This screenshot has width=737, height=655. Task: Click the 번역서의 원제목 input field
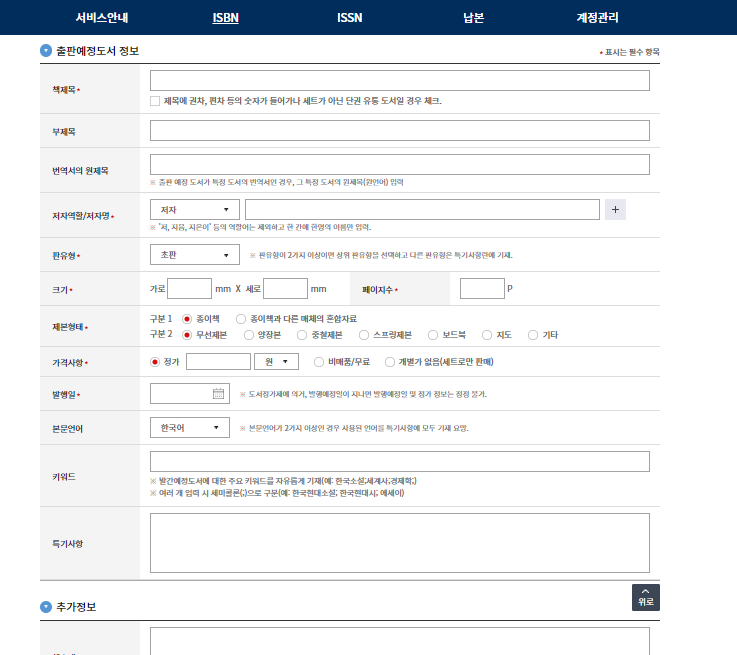point(400,164)
